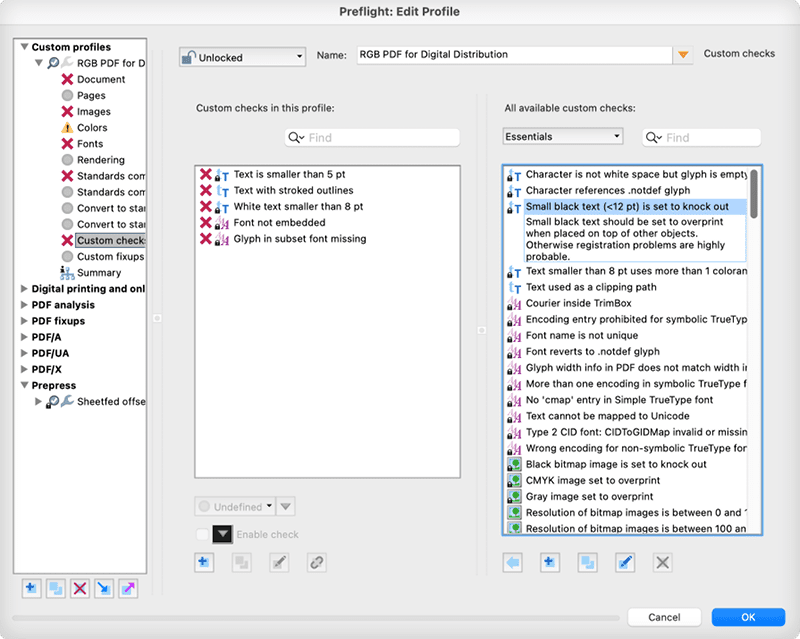Open the orange Custom checks dropdown arrow
The width and height of the screenshot is (800, 639).
pyautogui.click(x=684, y=55)
